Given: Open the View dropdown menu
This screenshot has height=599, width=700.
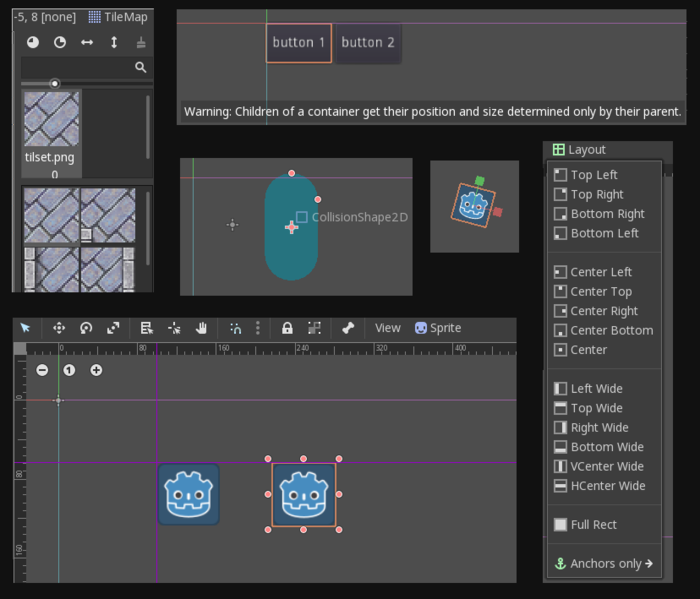Looking at the screenshot, I should 388,328.
